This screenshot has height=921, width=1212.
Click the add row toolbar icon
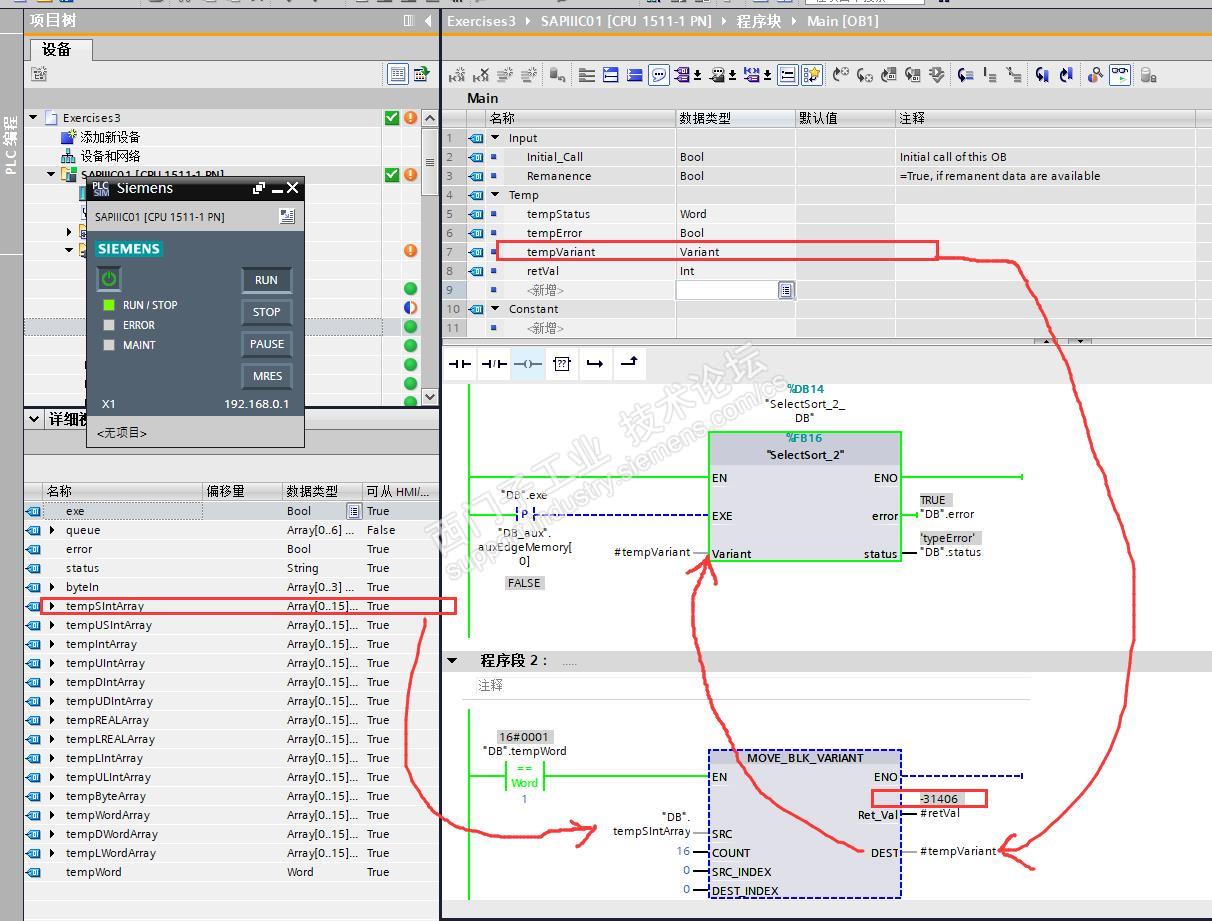point(529,75)
